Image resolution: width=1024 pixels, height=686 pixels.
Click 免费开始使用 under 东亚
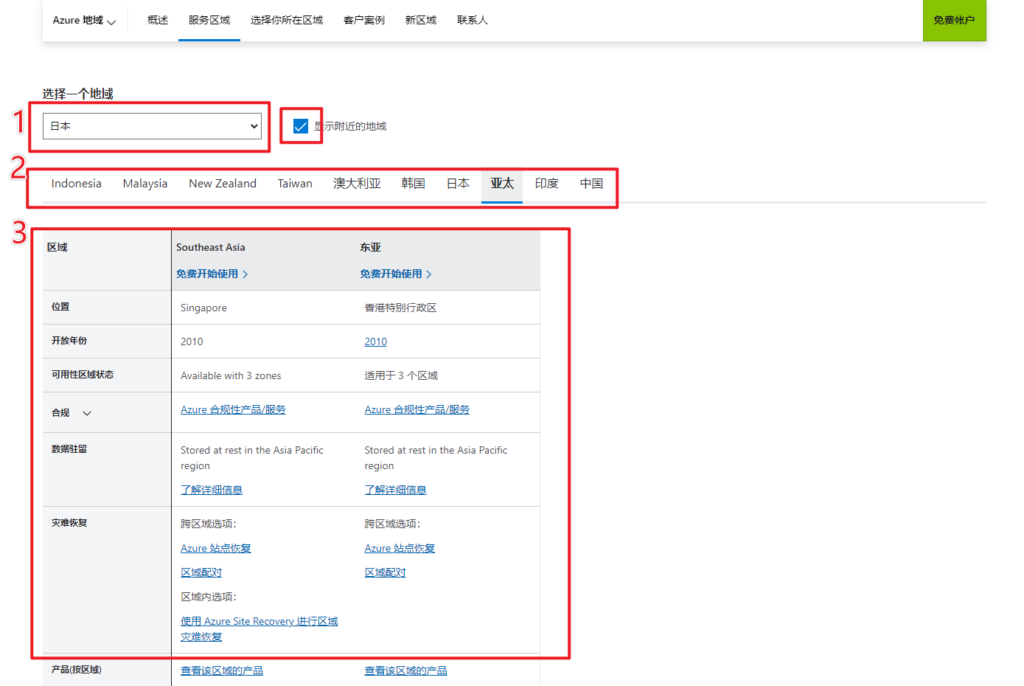coord(396,274)
